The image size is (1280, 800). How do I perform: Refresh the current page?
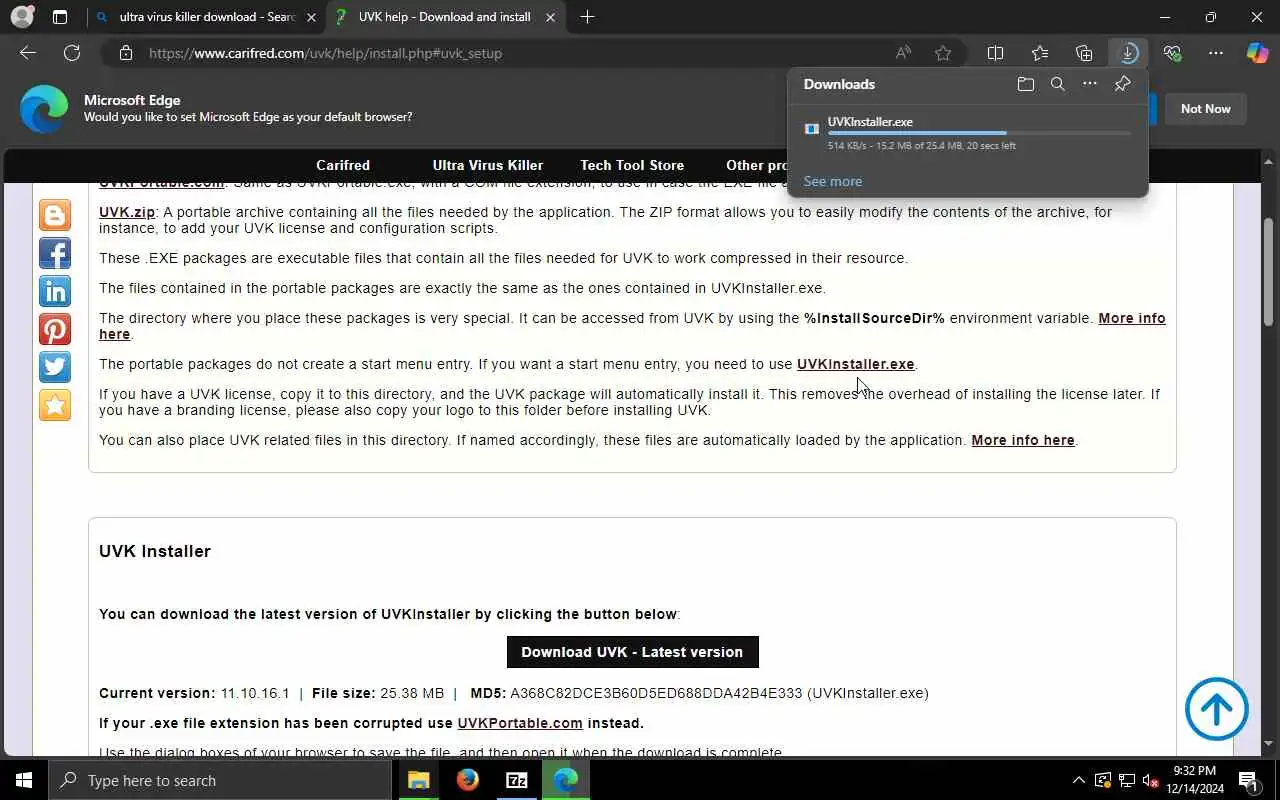72,53
